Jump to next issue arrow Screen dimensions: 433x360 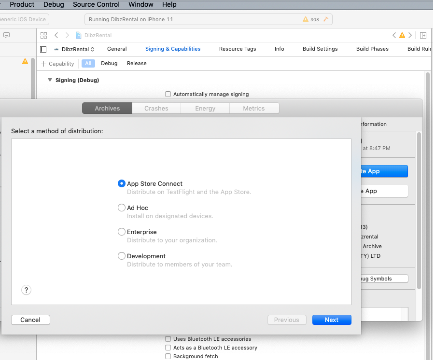410,35
